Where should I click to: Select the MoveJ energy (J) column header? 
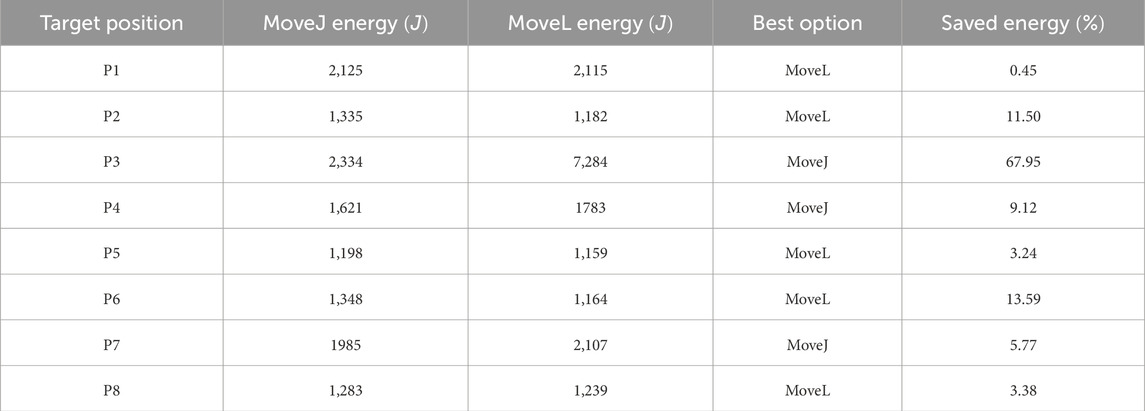(x=345, y=24)
